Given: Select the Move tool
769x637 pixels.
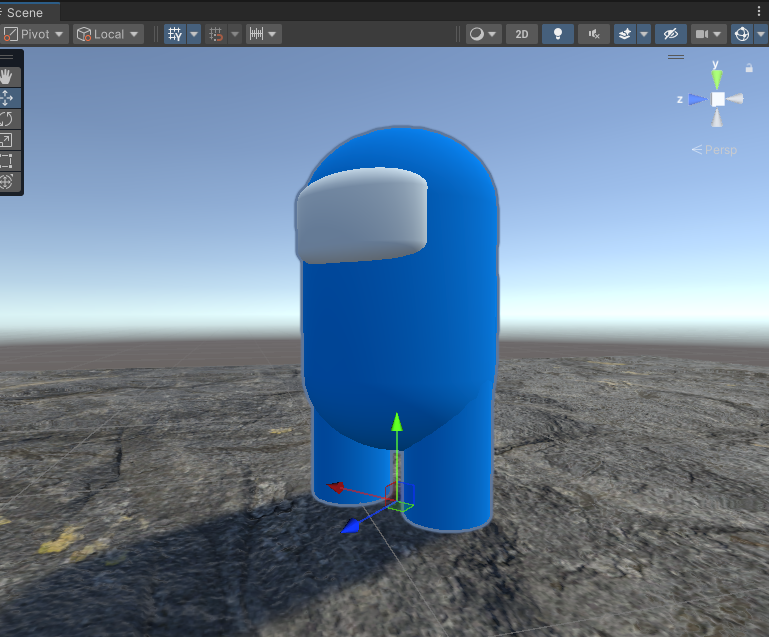Looking at the screenshot, I should 7,98.
